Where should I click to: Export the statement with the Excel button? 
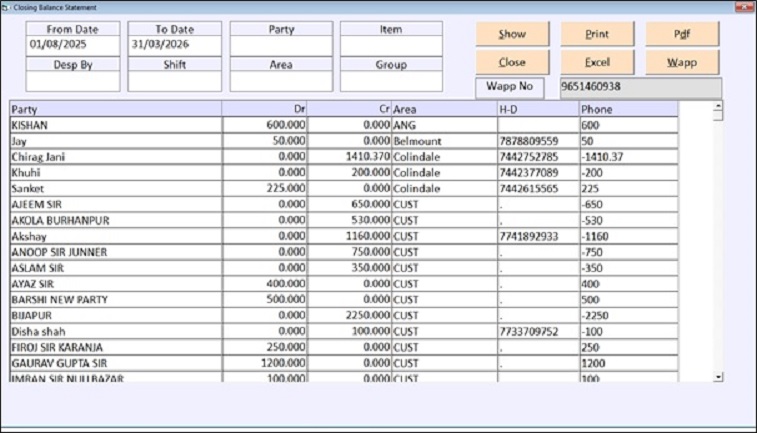tap(597, 62)
